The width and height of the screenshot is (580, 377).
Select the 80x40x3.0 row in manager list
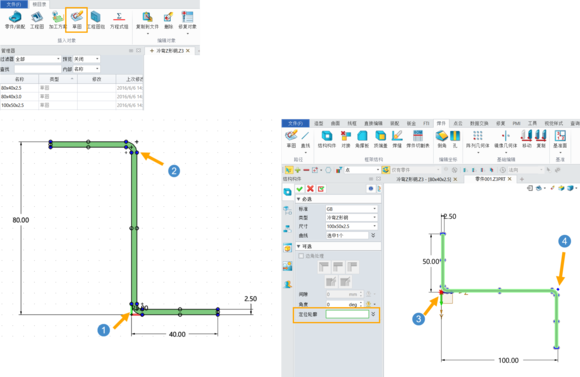coord(71,96)
